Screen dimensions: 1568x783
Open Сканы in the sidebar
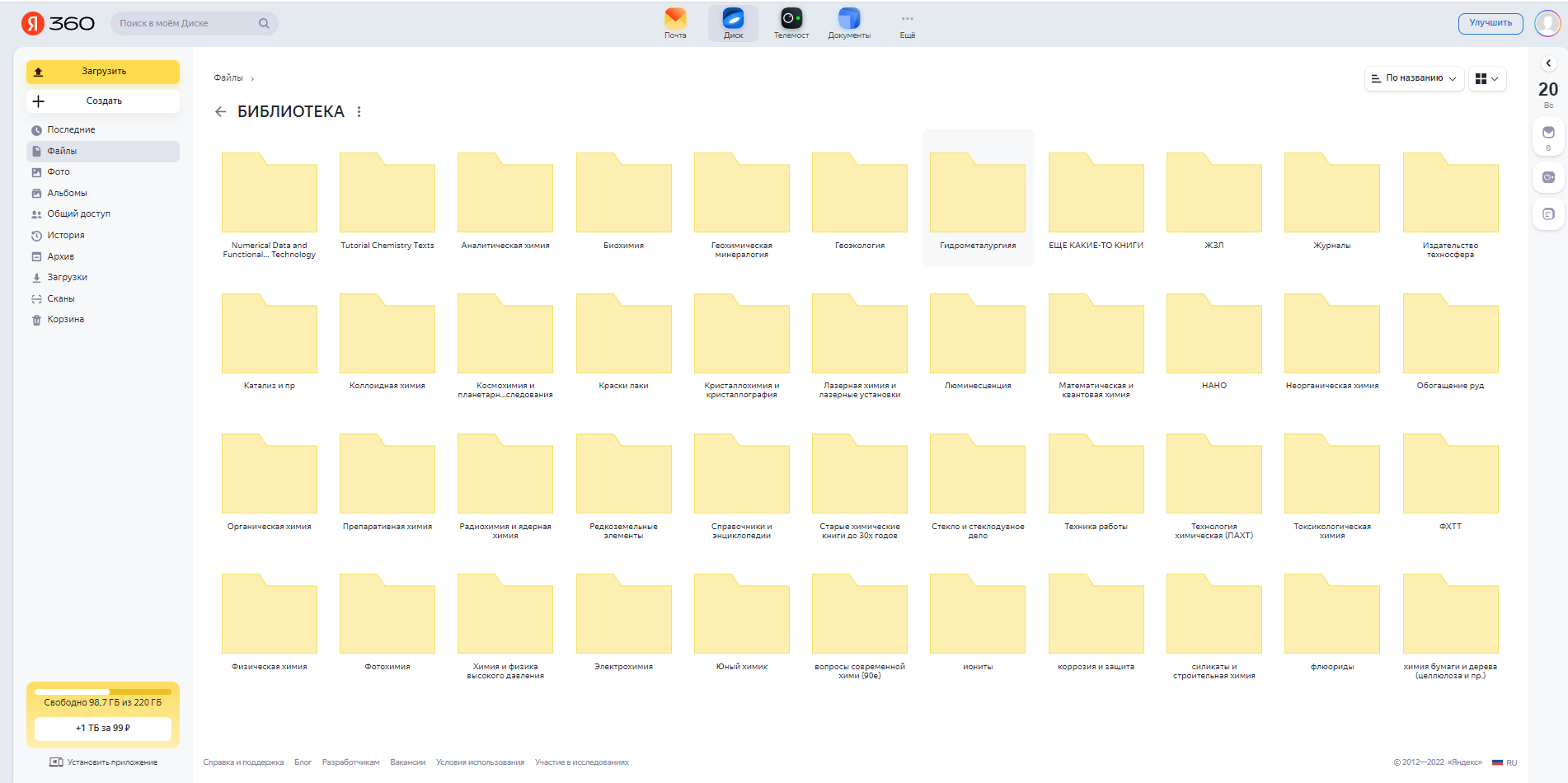pyautogui.click(x=103, y=298)
